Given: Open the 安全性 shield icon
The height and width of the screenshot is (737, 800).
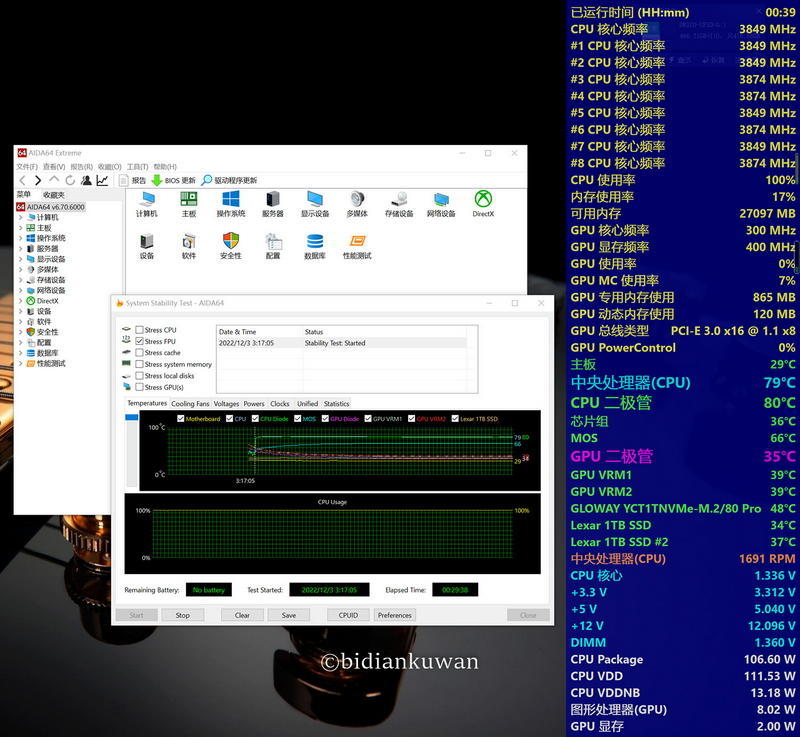Looking at the screenshot, I should 231,241.
